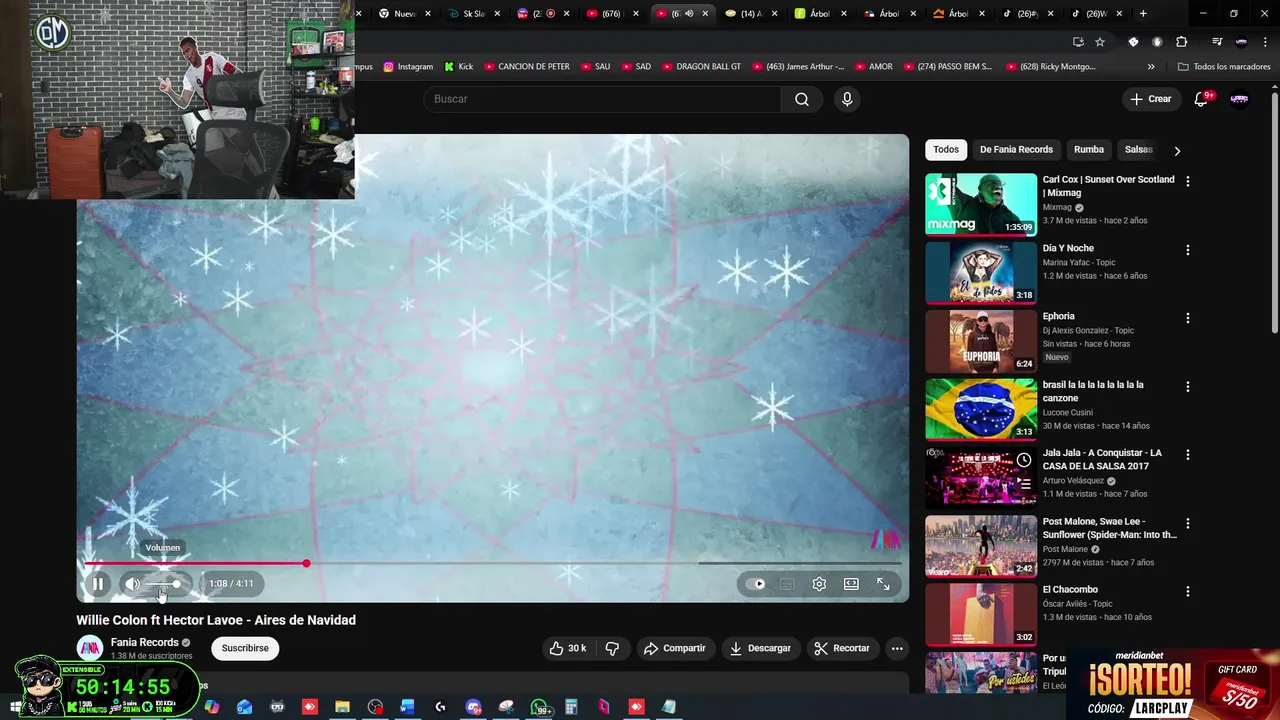Viewport: 1280px width, 720px height.
Task: Click the Buscar search field
Action: 602,99
